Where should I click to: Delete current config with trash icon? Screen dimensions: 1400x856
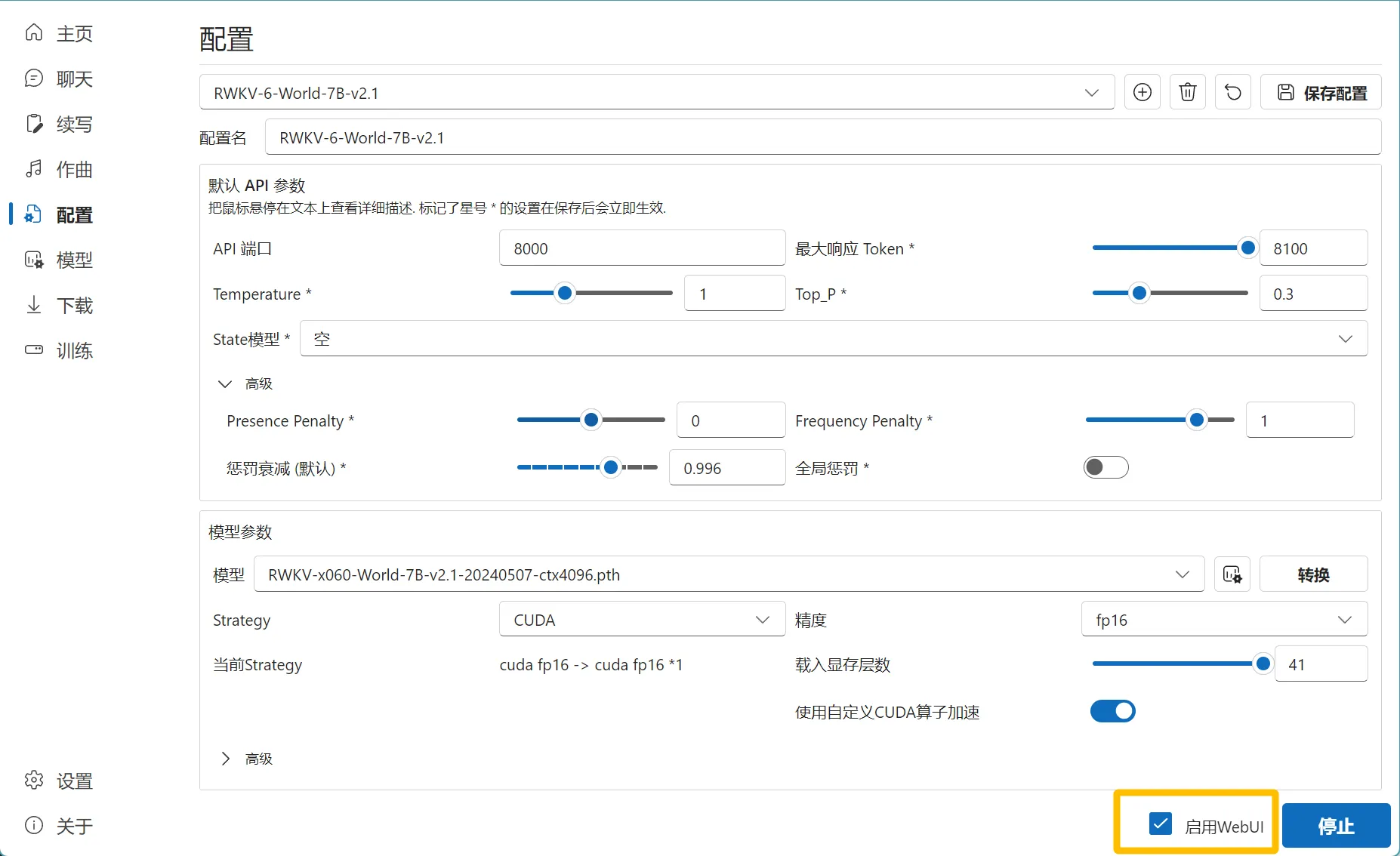(1188, 92)
